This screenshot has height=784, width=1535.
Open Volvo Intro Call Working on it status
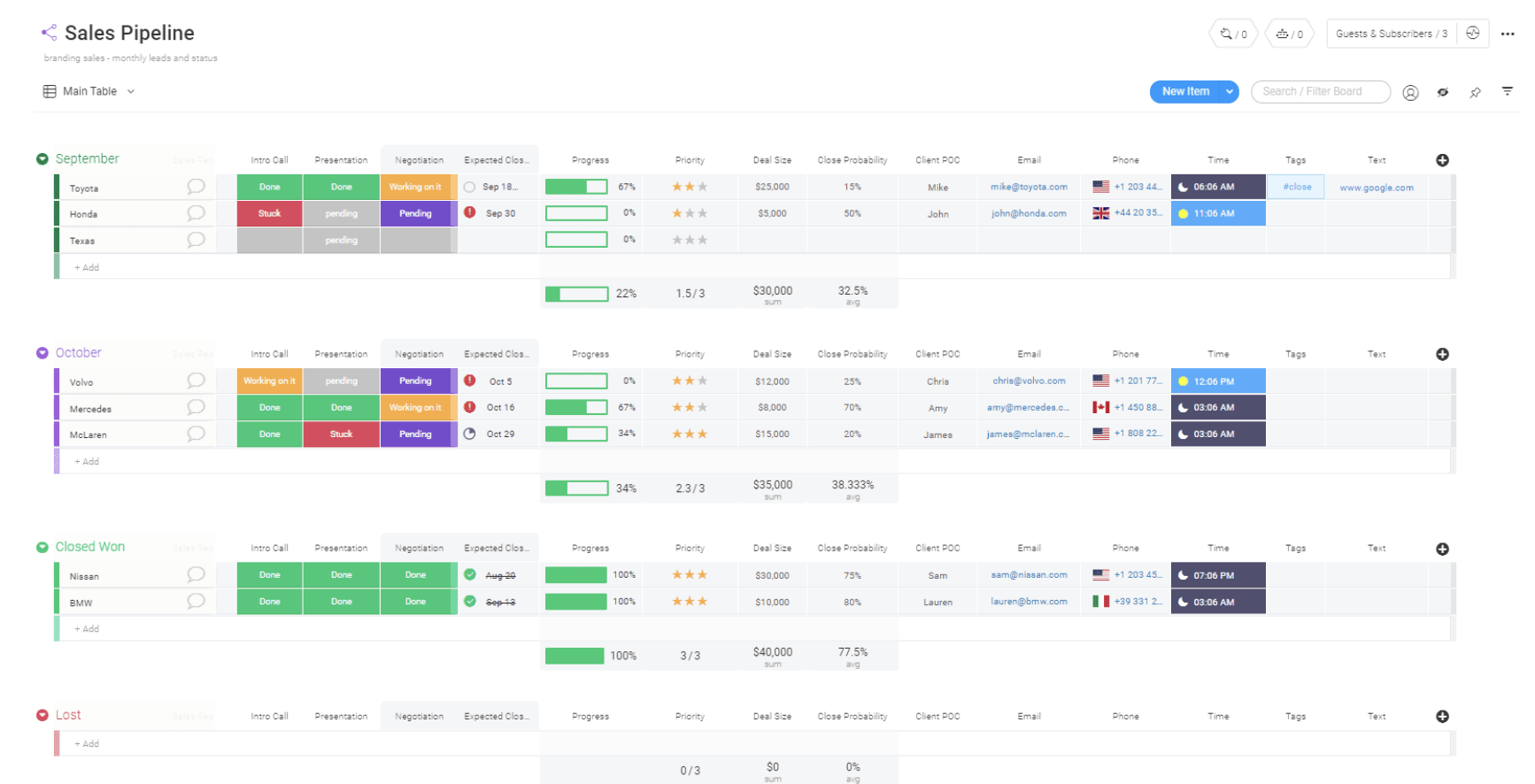tap(269, 380)
